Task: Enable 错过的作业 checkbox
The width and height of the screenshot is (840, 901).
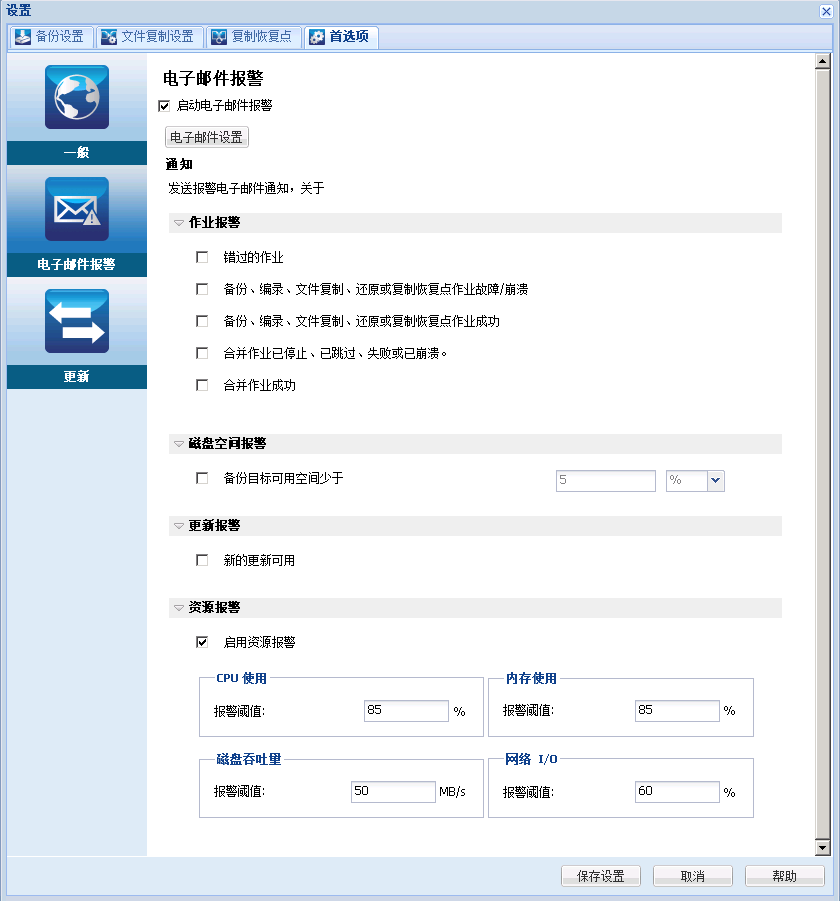Action: (202, 257)
